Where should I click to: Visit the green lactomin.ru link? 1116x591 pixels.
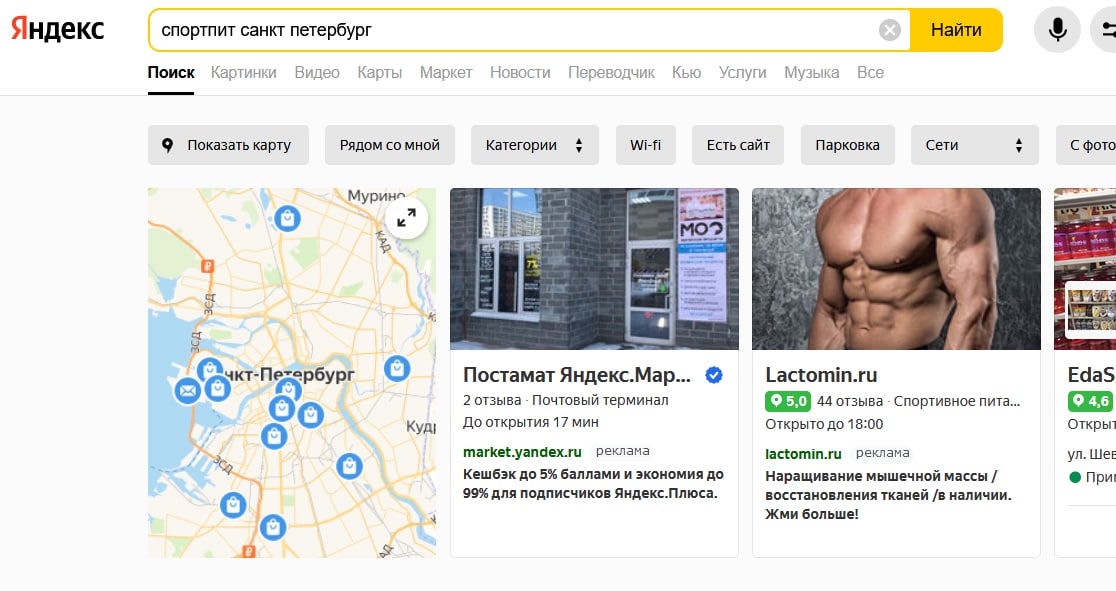(x=803, y=454)
